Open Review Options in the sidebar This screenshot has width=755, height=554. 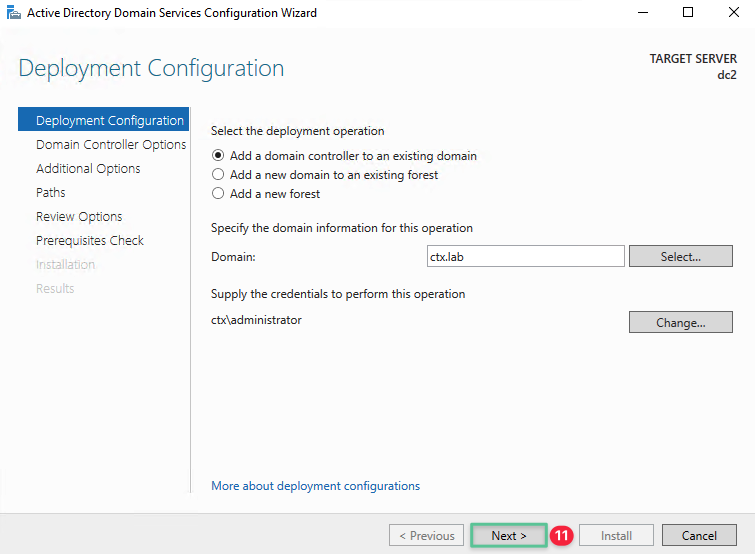[x=79, y=217]
